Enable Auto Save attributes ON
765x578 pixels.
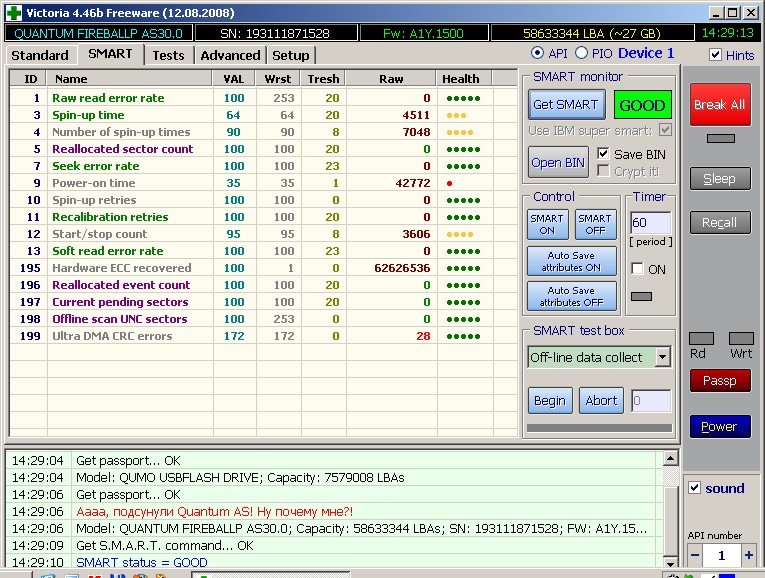coord(571,261)
